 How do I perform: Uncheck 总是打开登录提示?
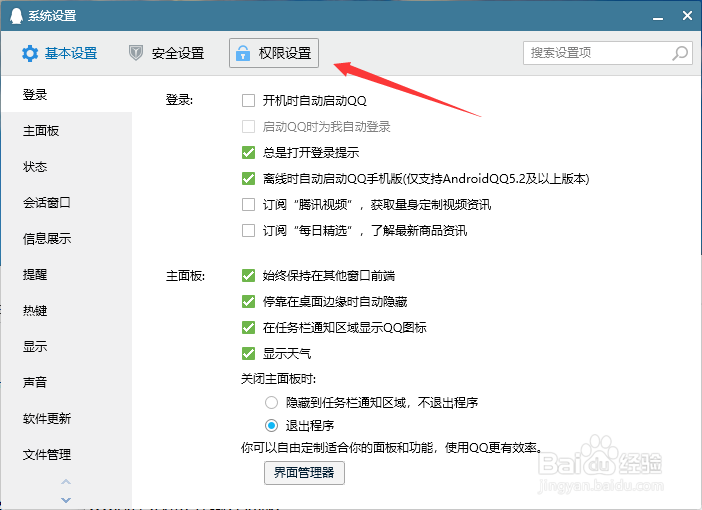coord(248,152)
